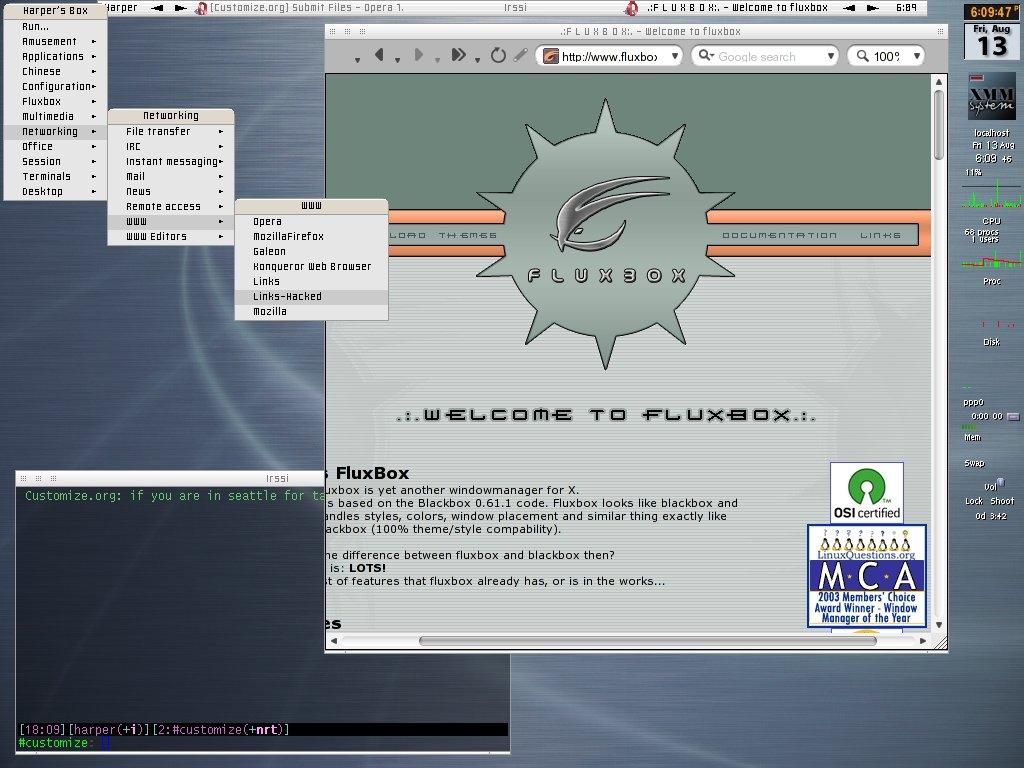
Task: Open the Back button history dropdown arrow
Action: [397, 60]
